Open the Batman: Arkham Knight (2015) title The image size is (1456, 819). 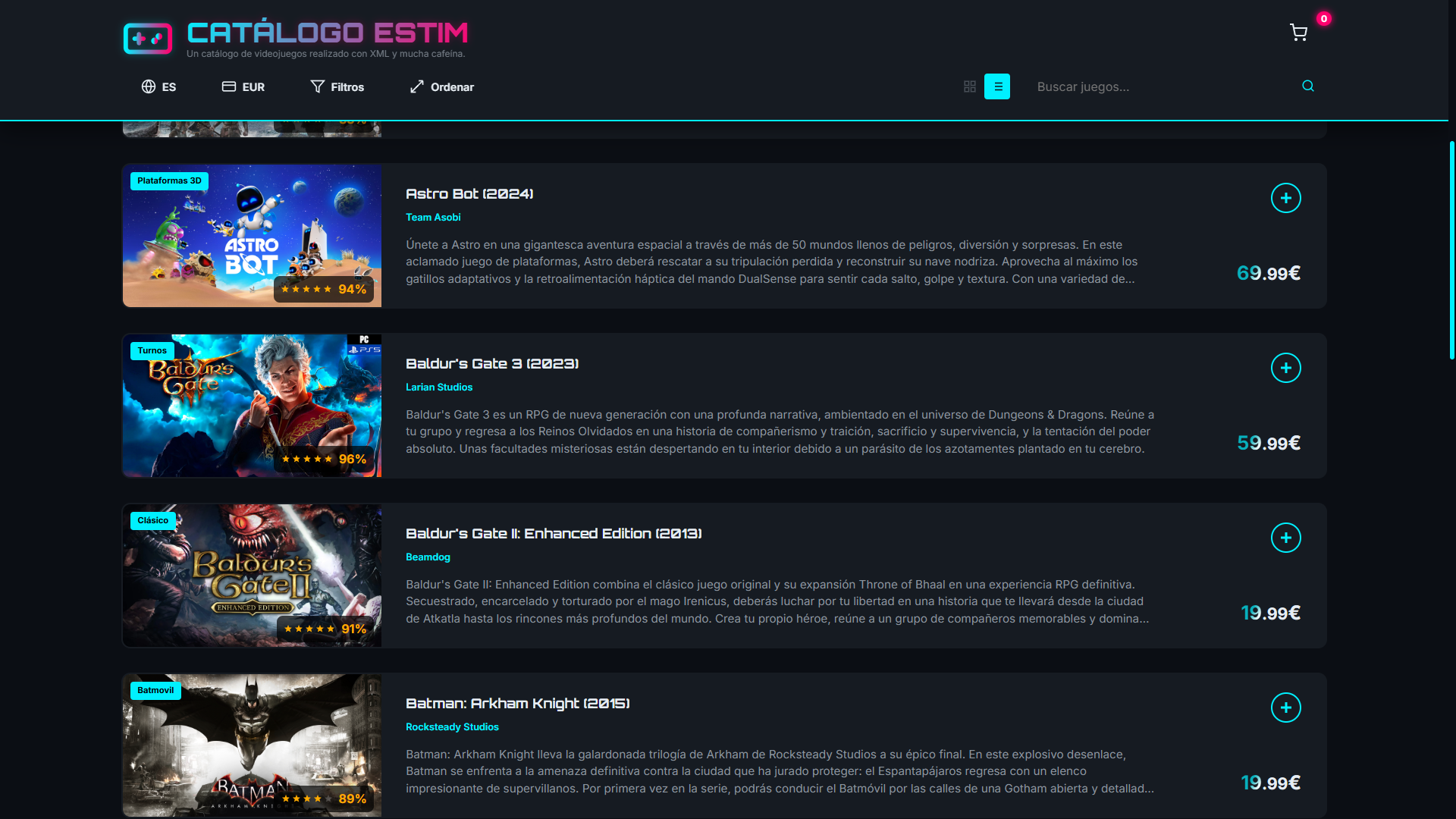click(518, 704)
